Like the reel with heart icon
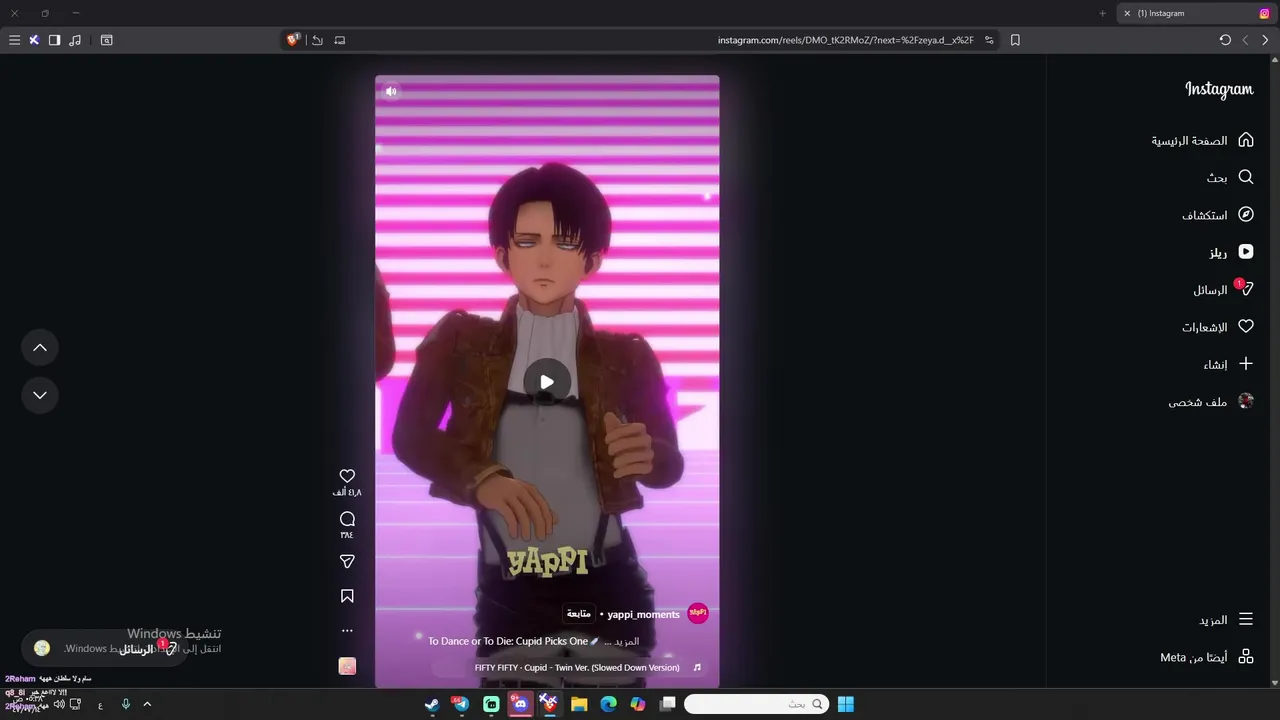The height and width of the screenshot is (720, 1280). coord(347,476)
